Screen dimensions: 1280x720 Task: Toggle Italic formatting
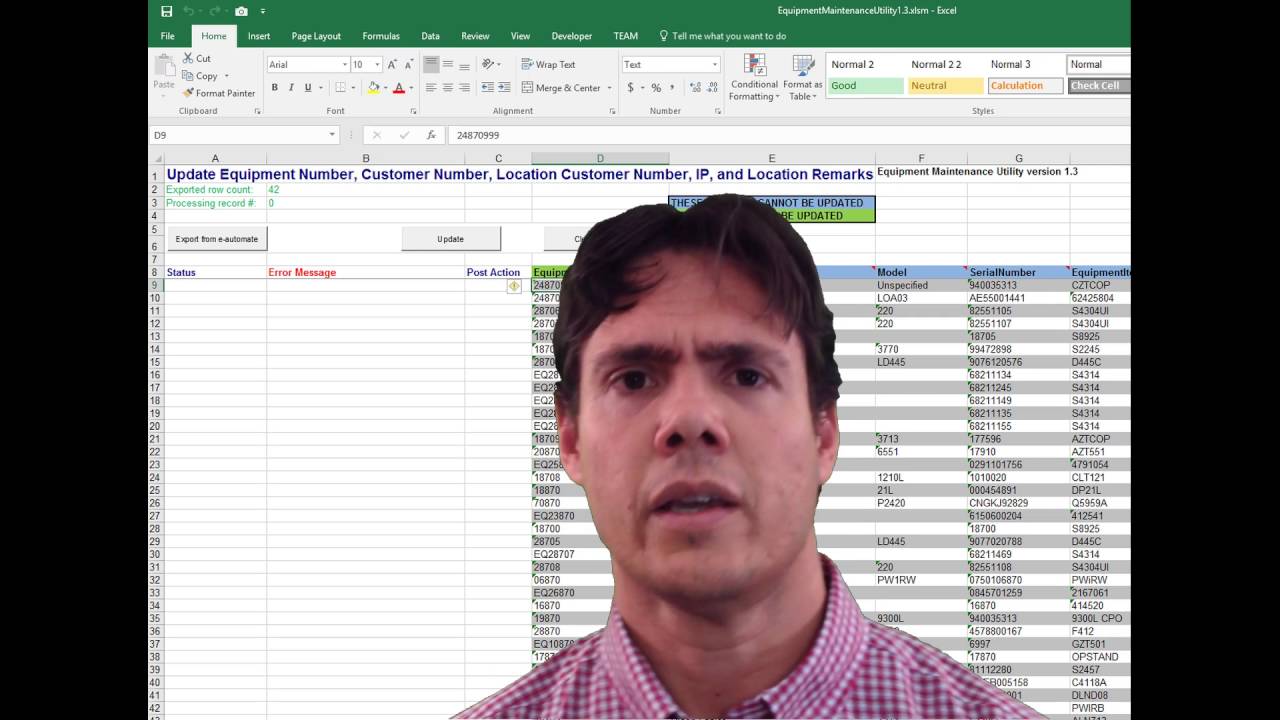coord(291,88)
